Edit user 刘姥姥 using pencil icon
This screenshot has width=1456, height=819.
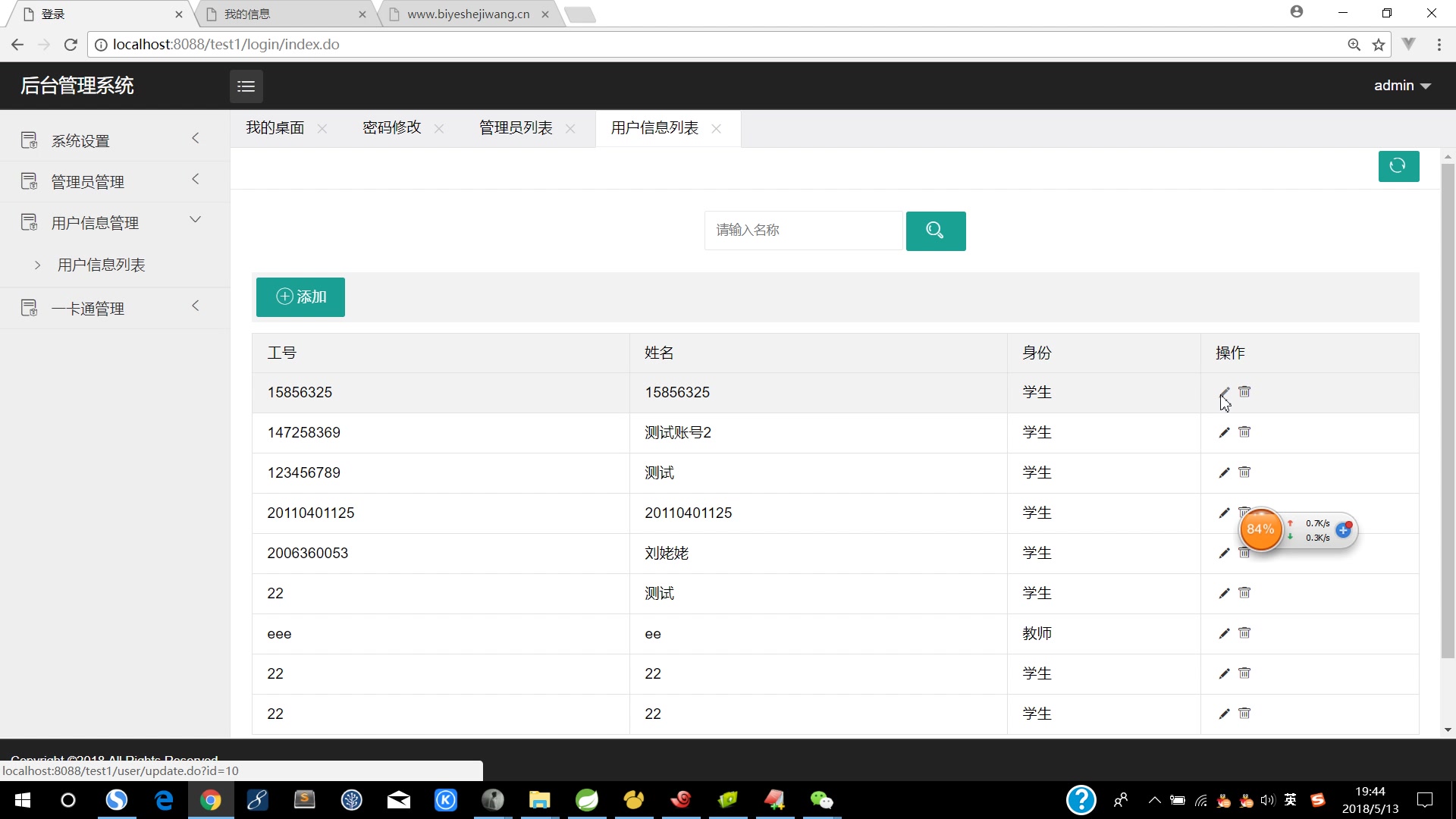[1224, 553]
